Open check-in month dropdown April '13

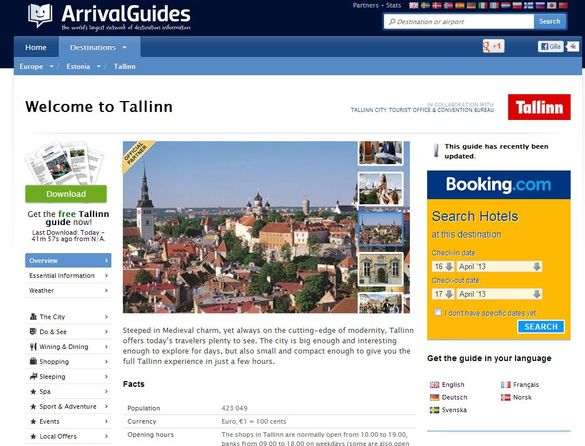(x=499, y=266)
